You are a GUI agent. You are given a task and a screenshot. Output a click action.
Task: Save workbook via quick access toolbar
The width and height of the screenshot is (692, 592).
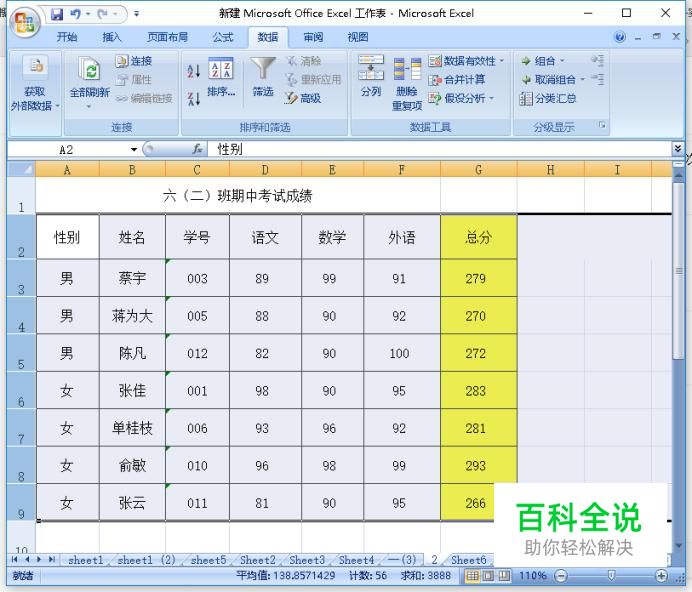tap(57, 15)
